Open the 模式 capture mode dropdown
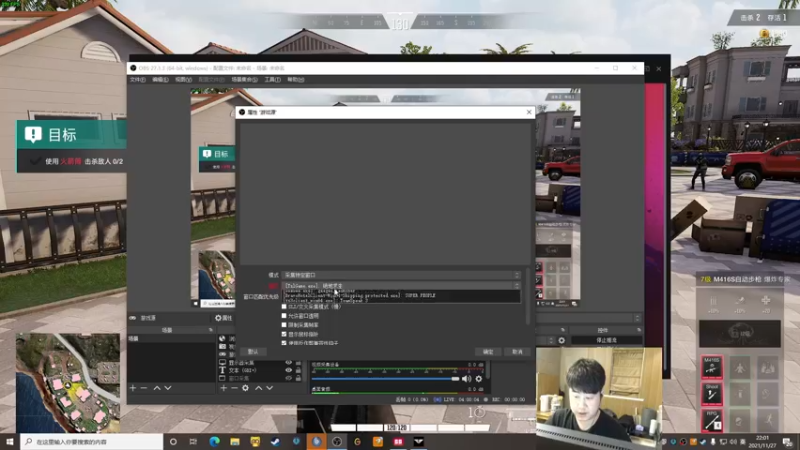 point(402,275)
